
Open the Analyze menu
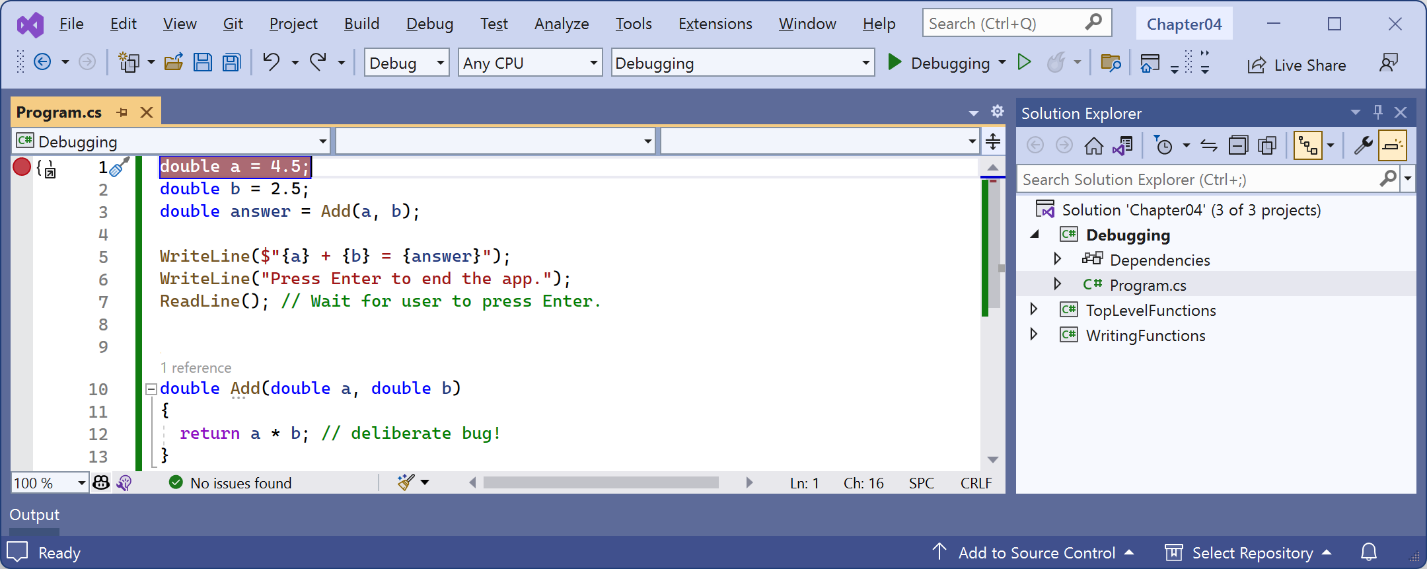pyautogui.click(x=562, y=24)
